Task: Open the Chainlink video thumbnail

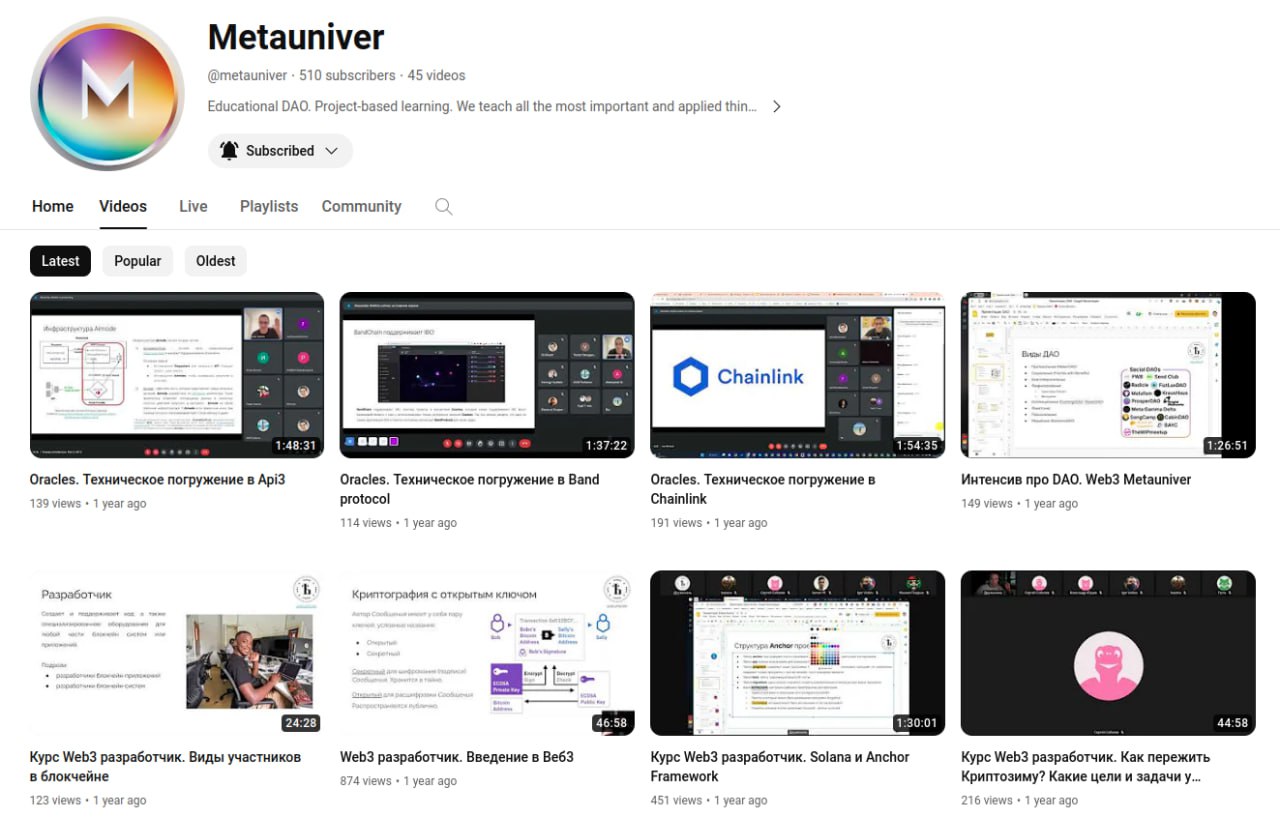Action: (x=797, y=375)
